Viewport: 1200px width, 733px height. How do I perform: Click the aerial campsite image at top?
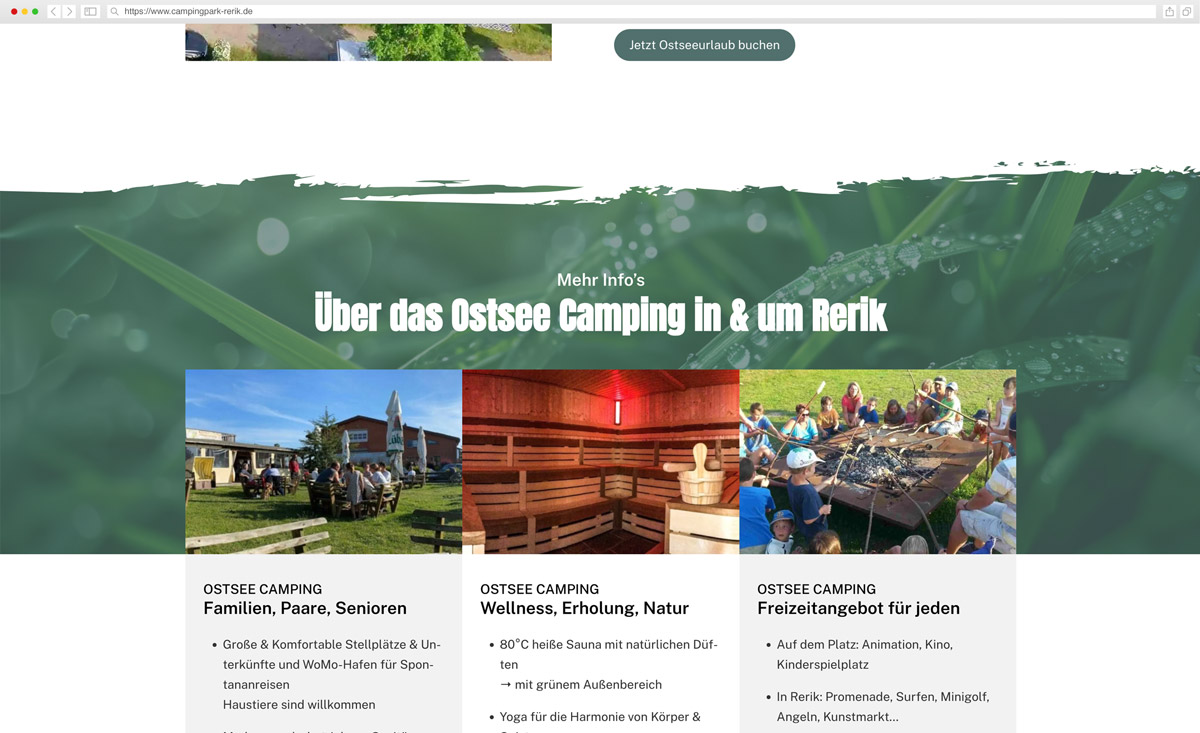(x=368, y=42)
